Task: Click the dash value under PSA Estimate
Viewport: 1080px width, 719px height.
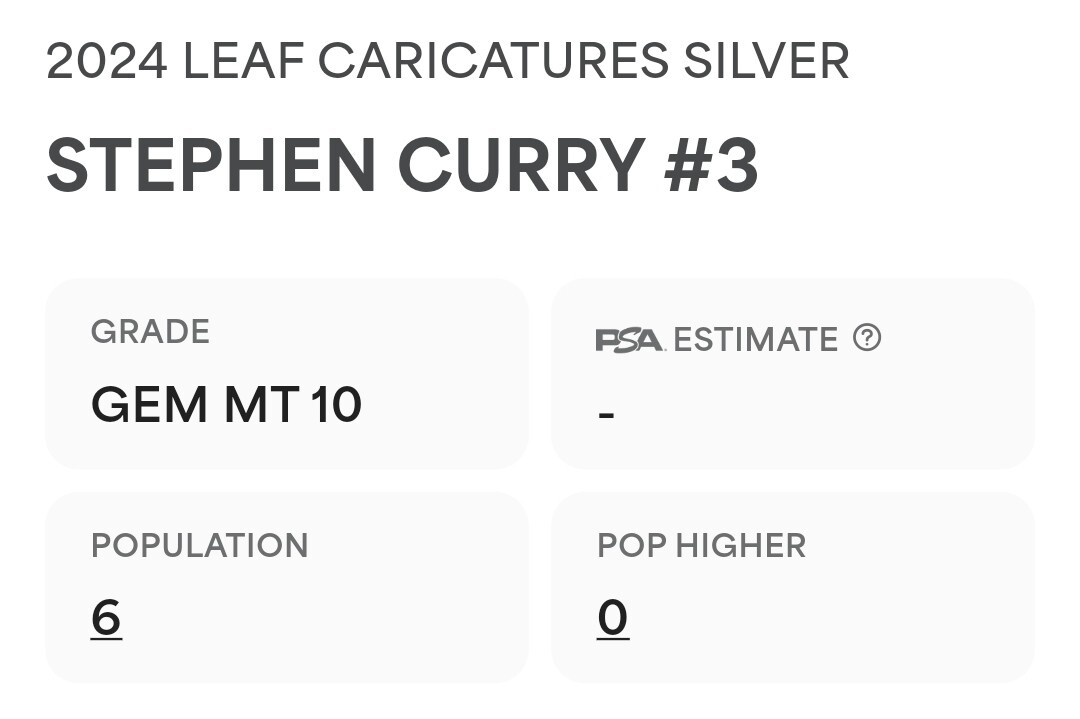Action: click(606, 415)
